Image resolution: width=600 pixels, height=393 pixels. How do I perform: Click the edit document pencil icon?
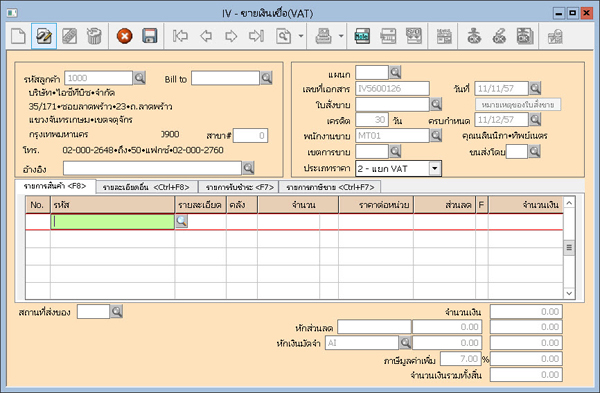coord(44,36)
